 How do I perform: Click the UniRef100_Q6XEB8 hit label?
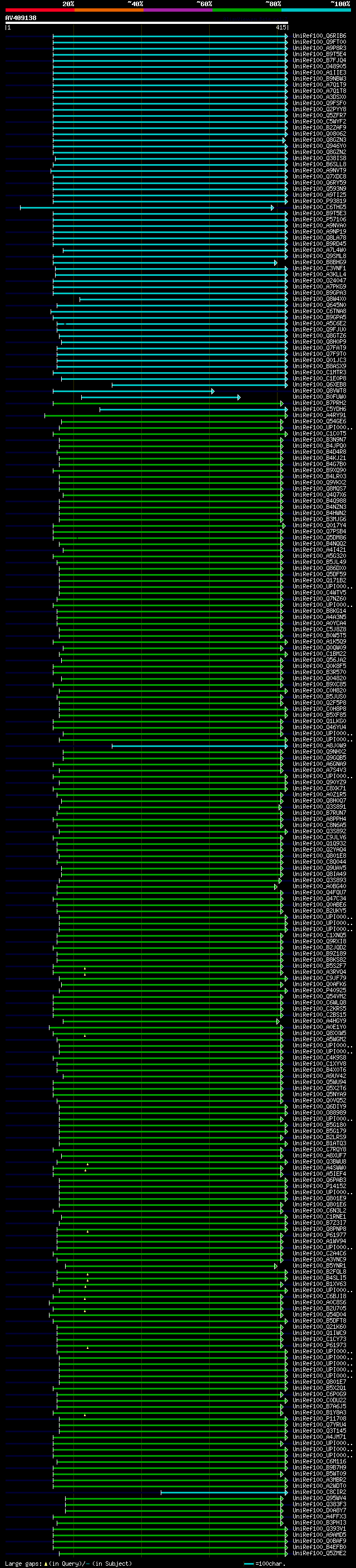[319, 385]
